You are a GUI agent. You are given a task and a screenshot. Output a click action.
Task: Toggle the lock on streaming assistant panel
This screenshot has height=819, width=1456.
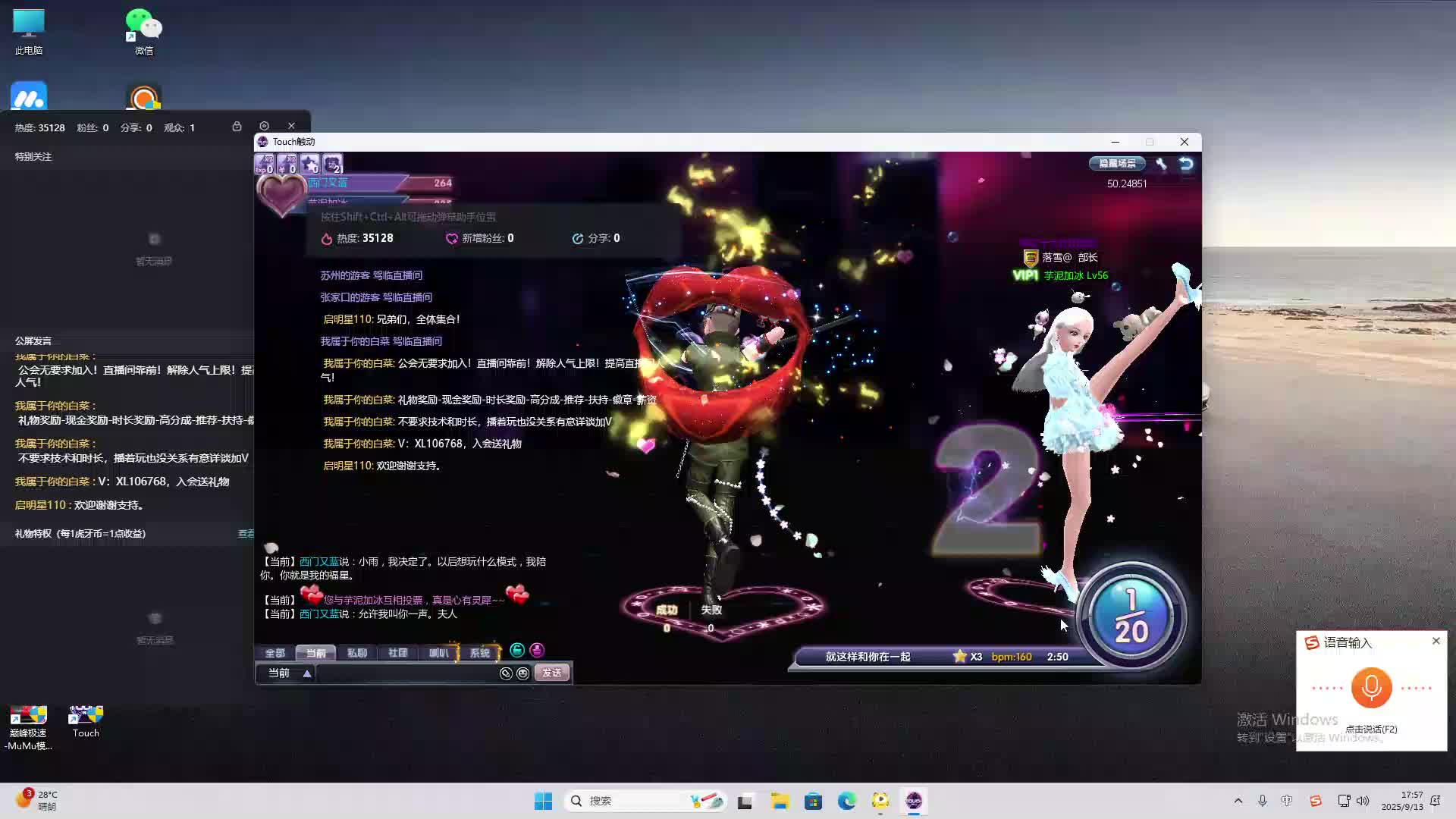tap(237, 127)
